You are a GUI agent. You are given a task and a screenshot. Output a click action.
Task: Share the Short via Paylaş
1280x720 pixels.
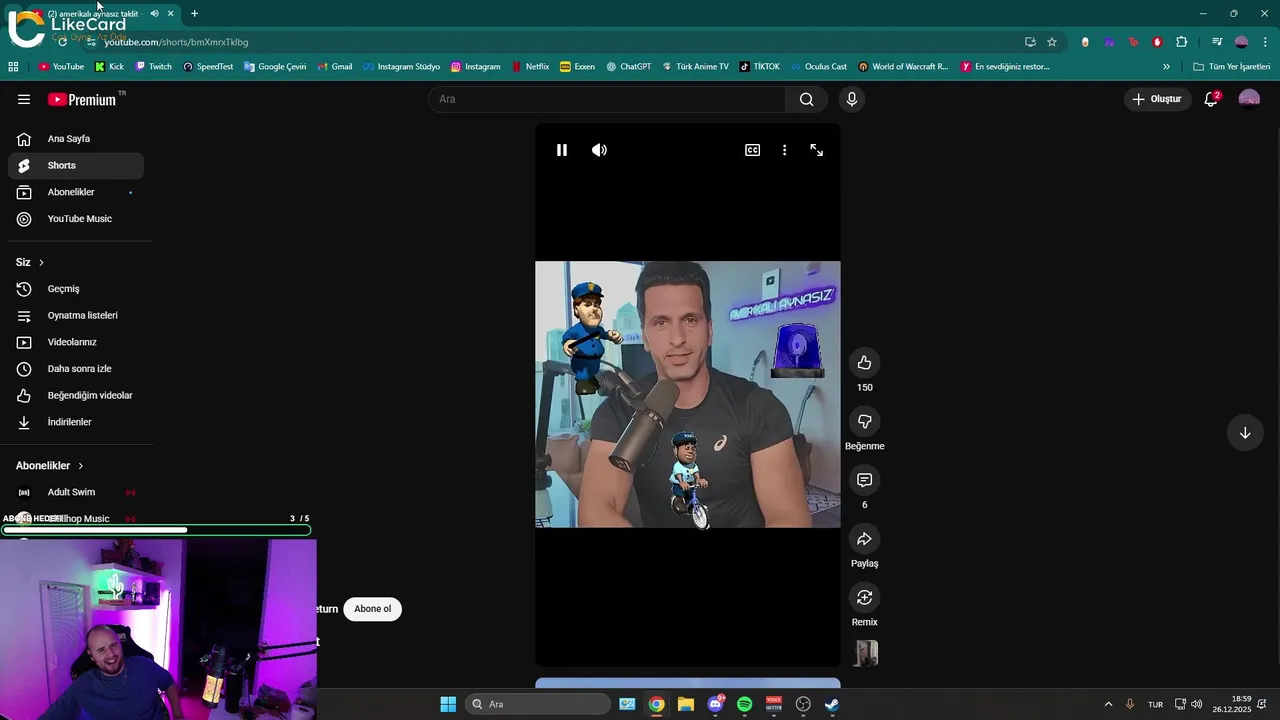(865, 539)
